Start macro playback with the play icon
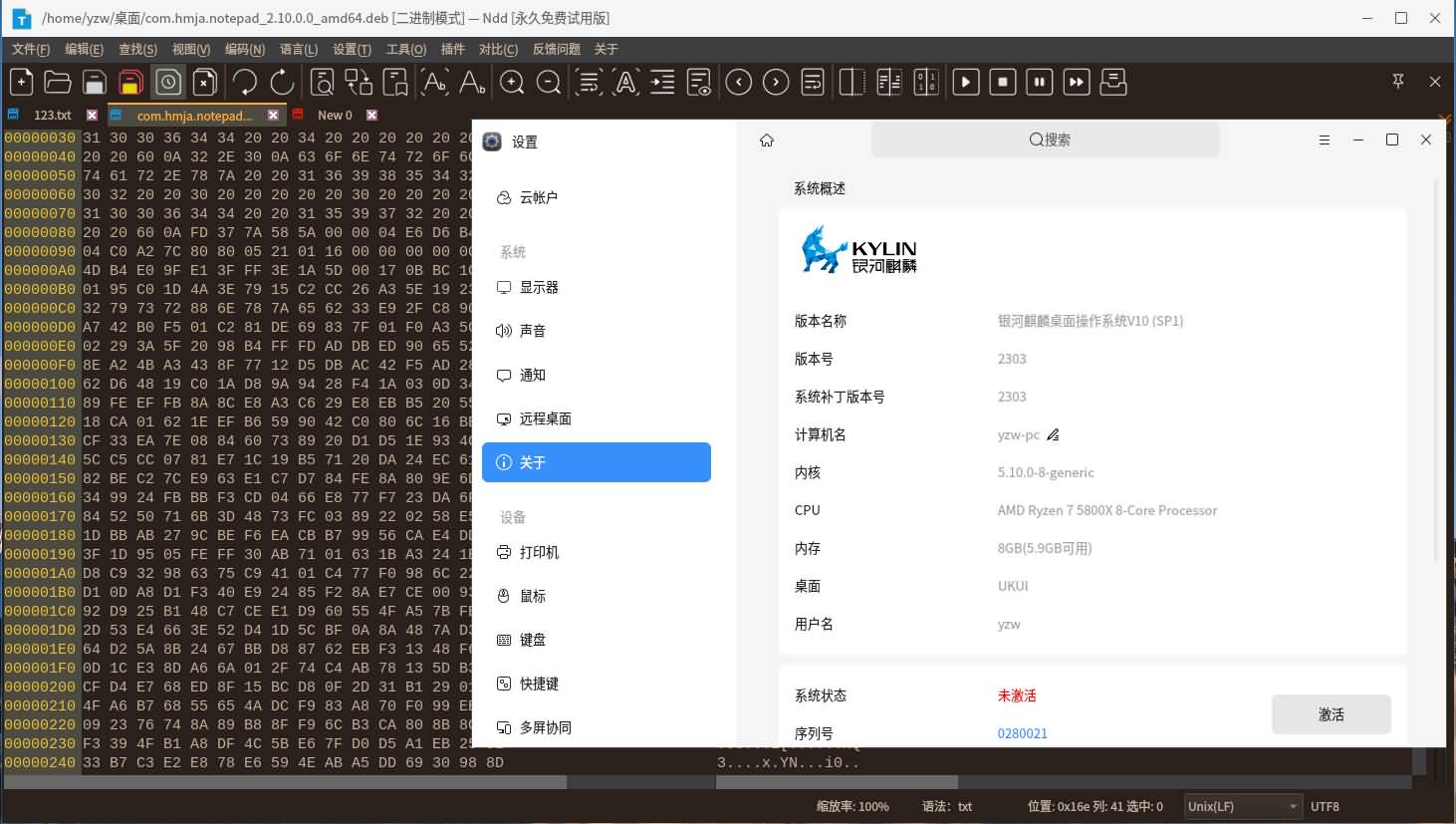 point(965,82)
